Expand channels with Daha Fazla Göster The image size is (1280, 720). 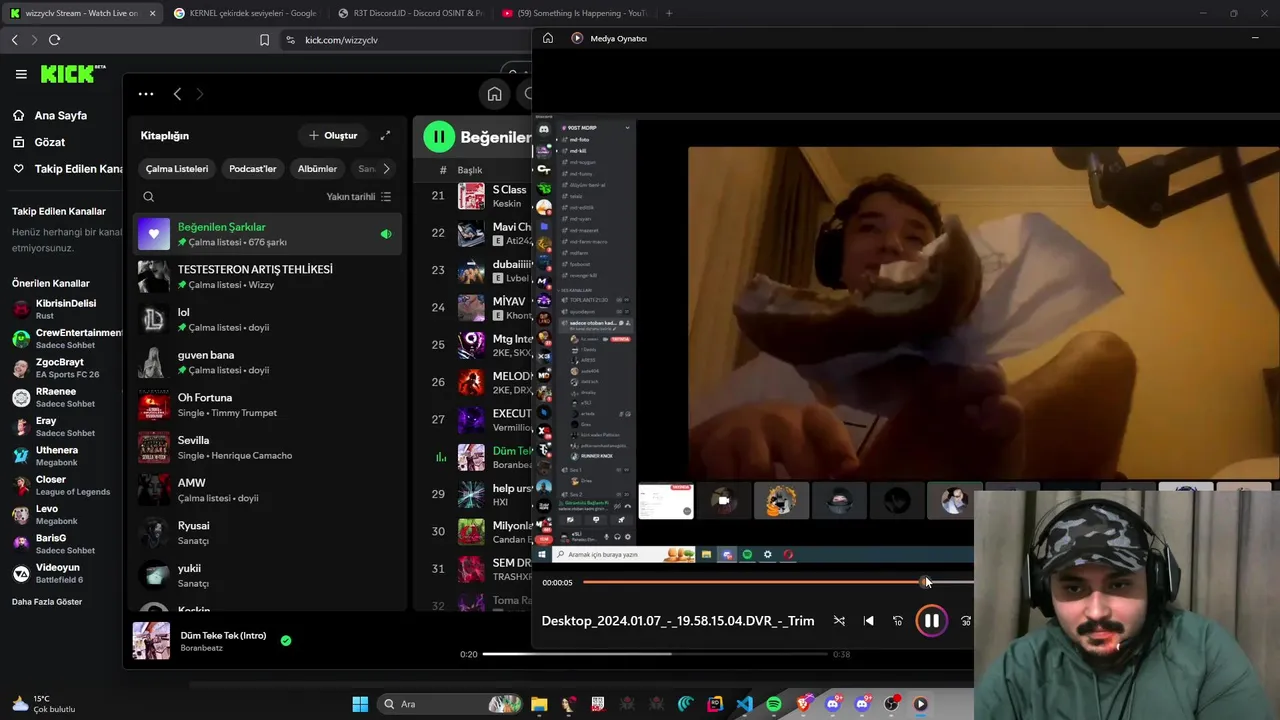[x=47, y=602]
